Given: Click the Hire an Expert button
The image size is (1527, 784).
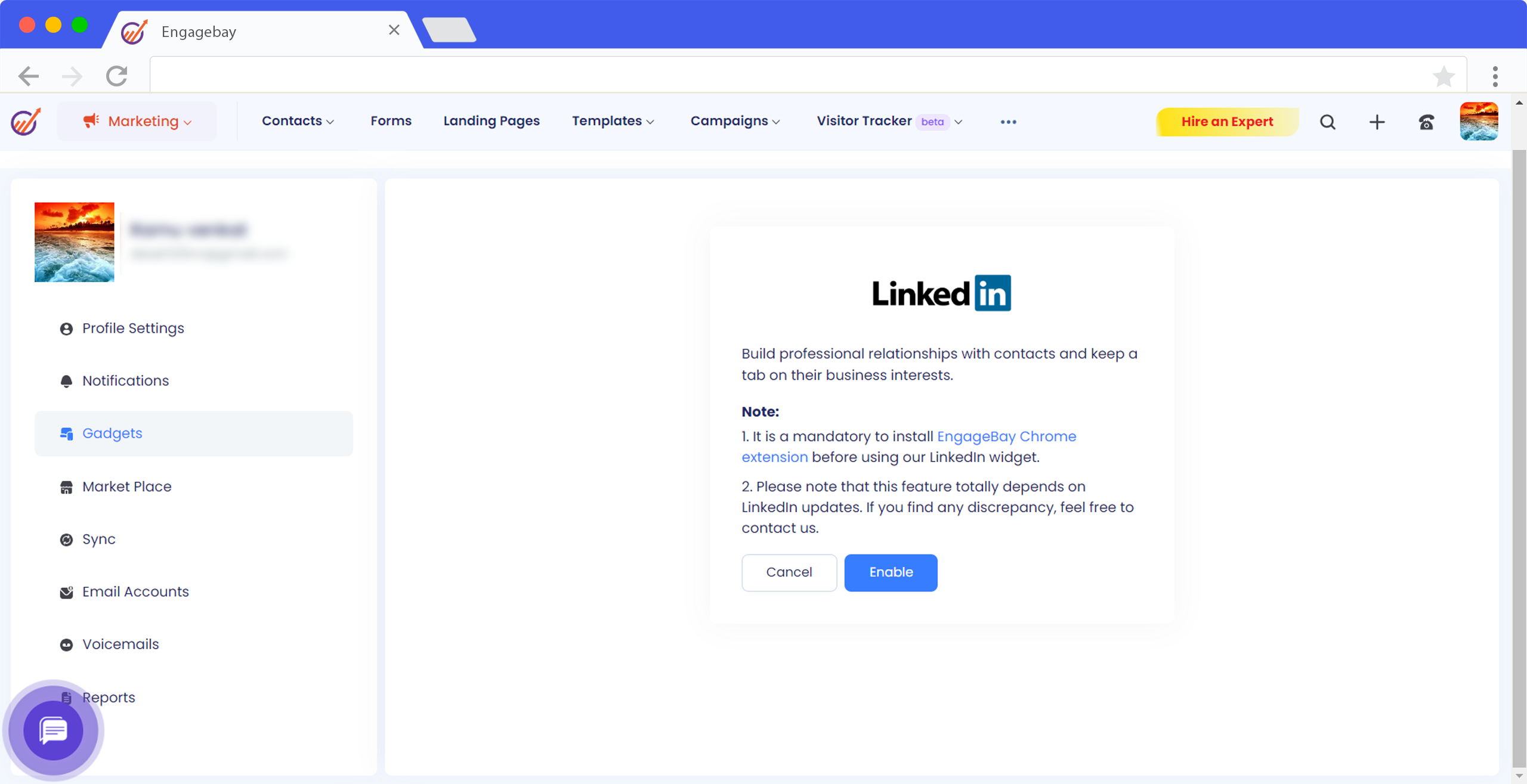Looking at the screenshot, I should 1227,122.
